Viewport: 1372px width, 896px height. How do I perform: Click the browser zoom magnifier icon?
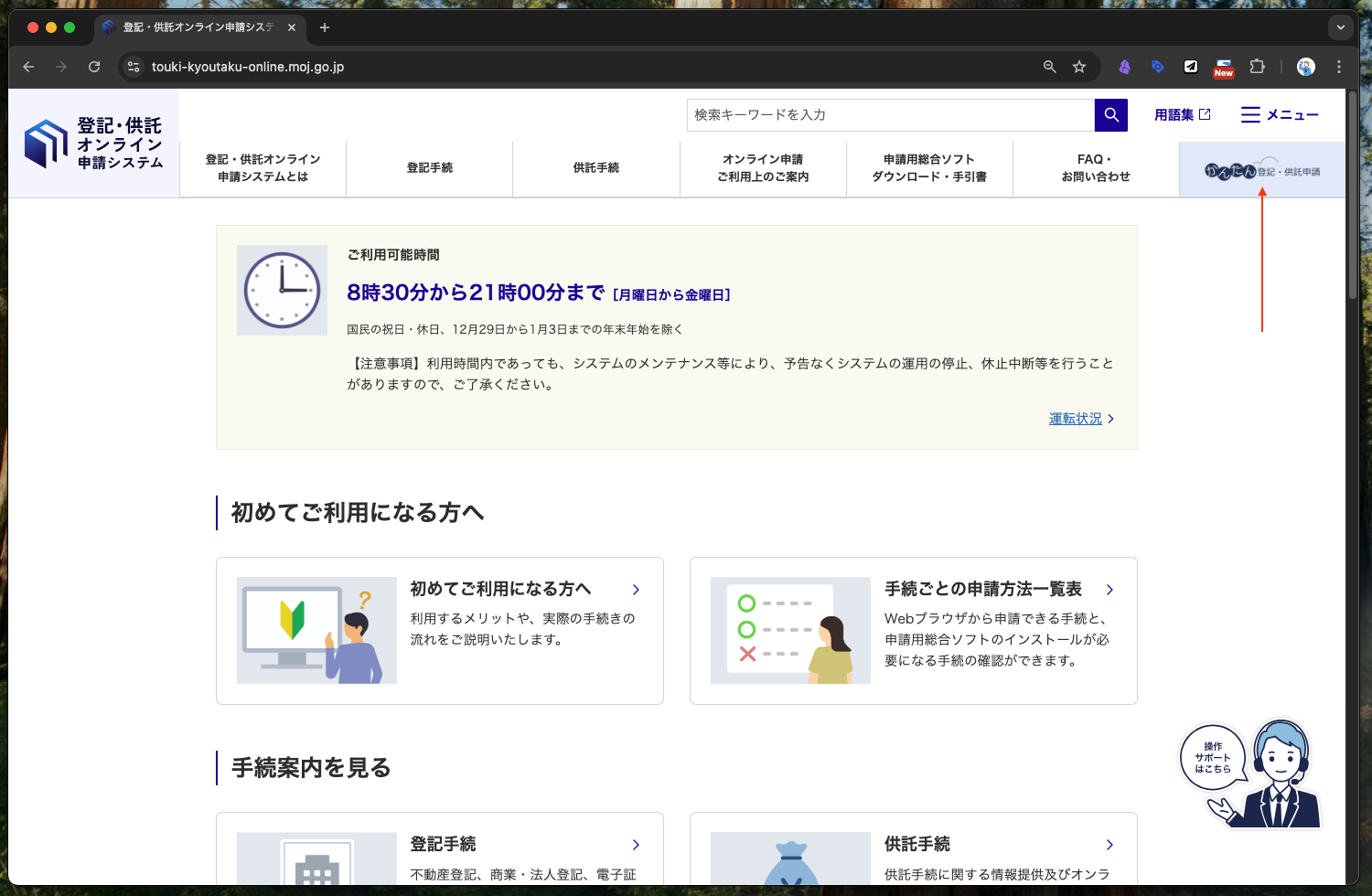[1049, 67]
